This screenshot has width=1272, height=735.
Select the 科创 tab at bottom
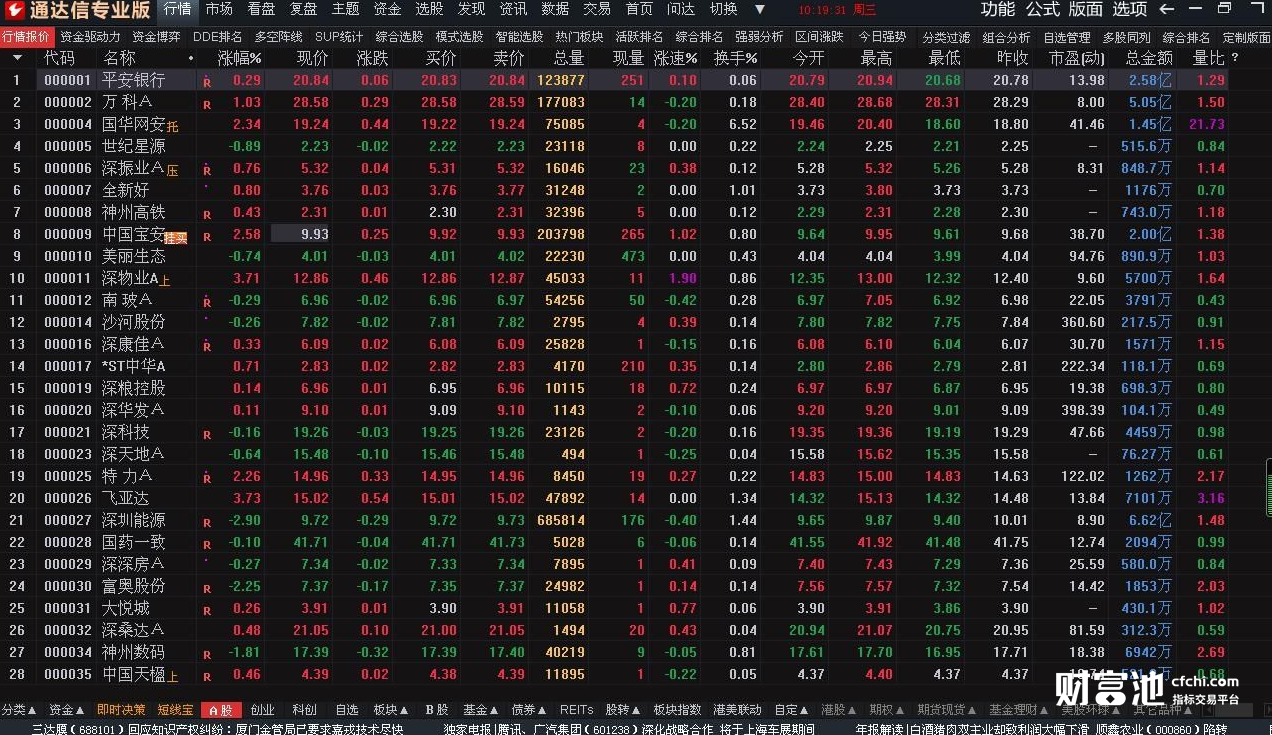point(304,710)
